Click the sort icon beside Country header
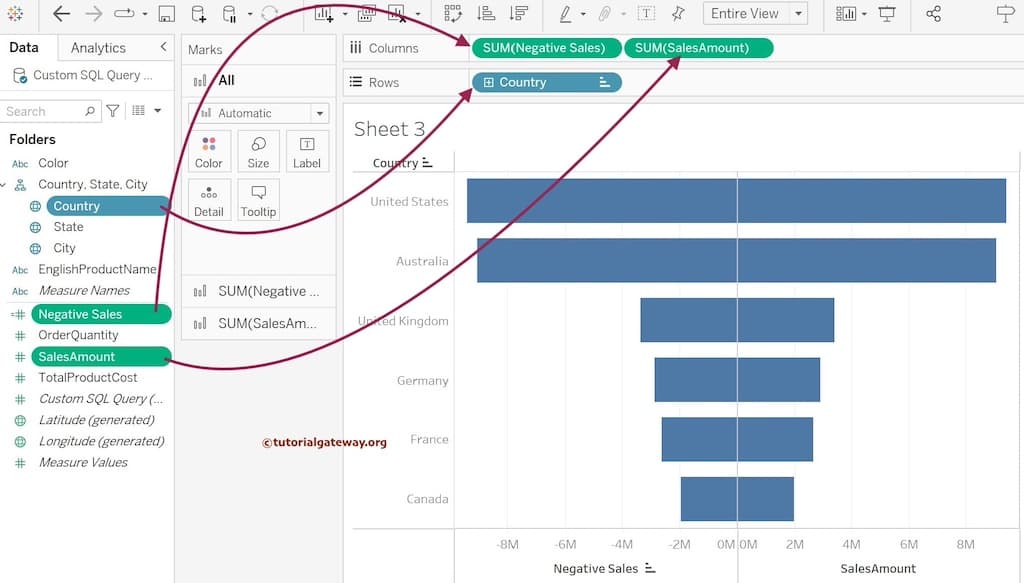This screenshot has width=1024, height=583. [427, 162]
